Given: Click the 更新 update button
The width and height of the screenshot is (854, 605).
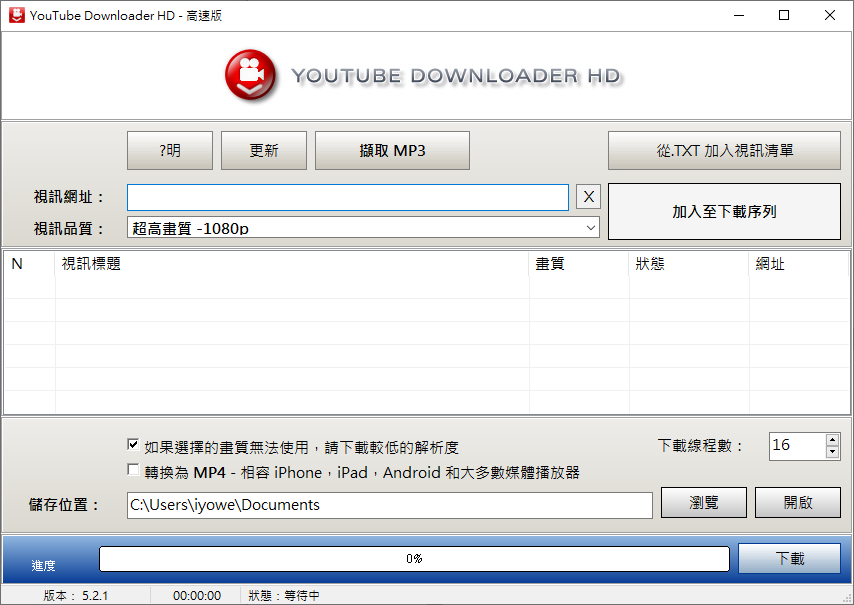Looking at the screenshot, I should coord(264,150).
